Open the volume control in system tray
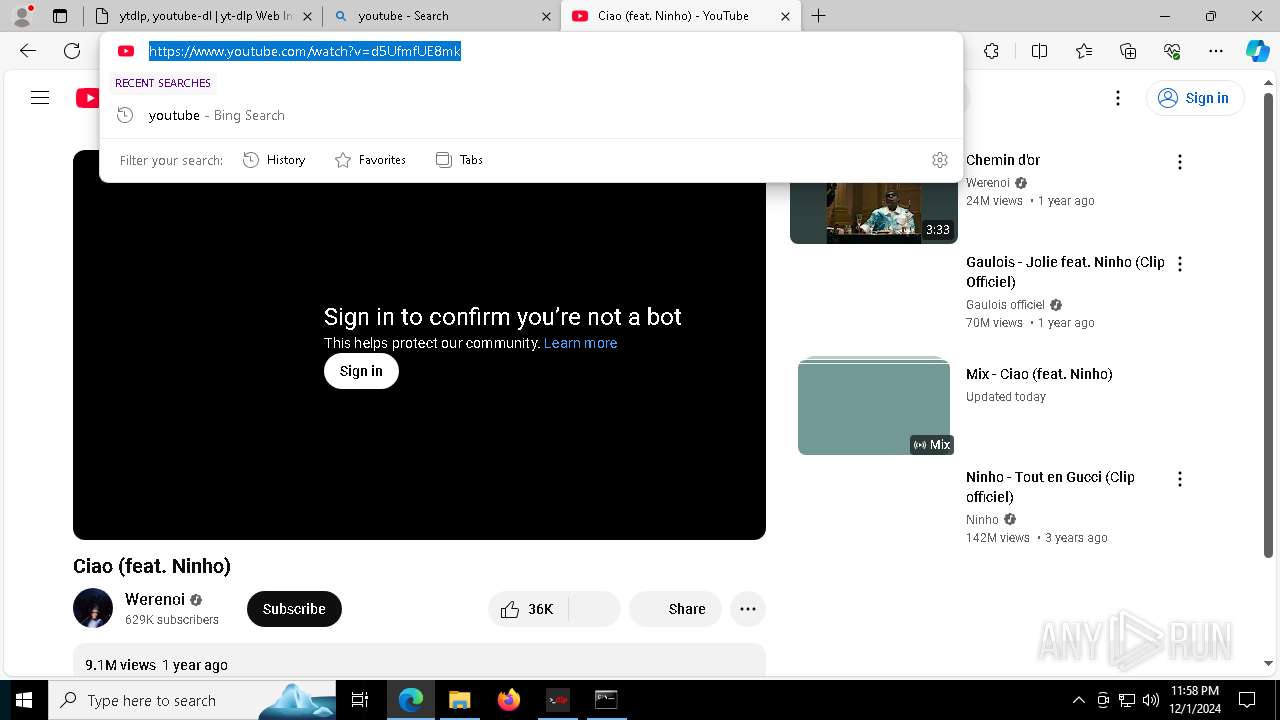The width and height of the screenshot is (1280, 720). coord(1151,700)
